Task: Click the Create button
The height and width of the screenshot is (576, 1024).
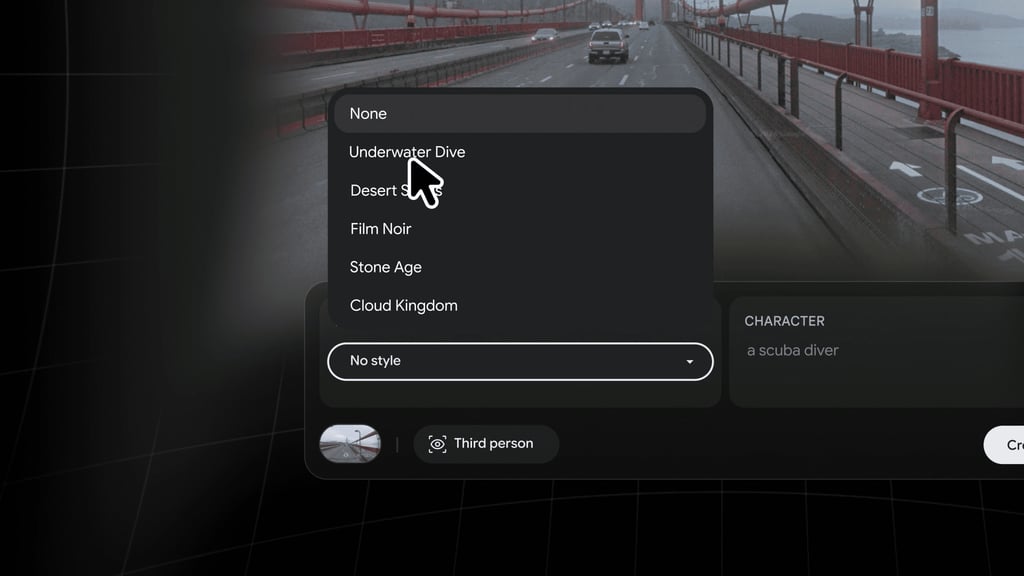Action: pyautogui.click(x=1004, y=445)
